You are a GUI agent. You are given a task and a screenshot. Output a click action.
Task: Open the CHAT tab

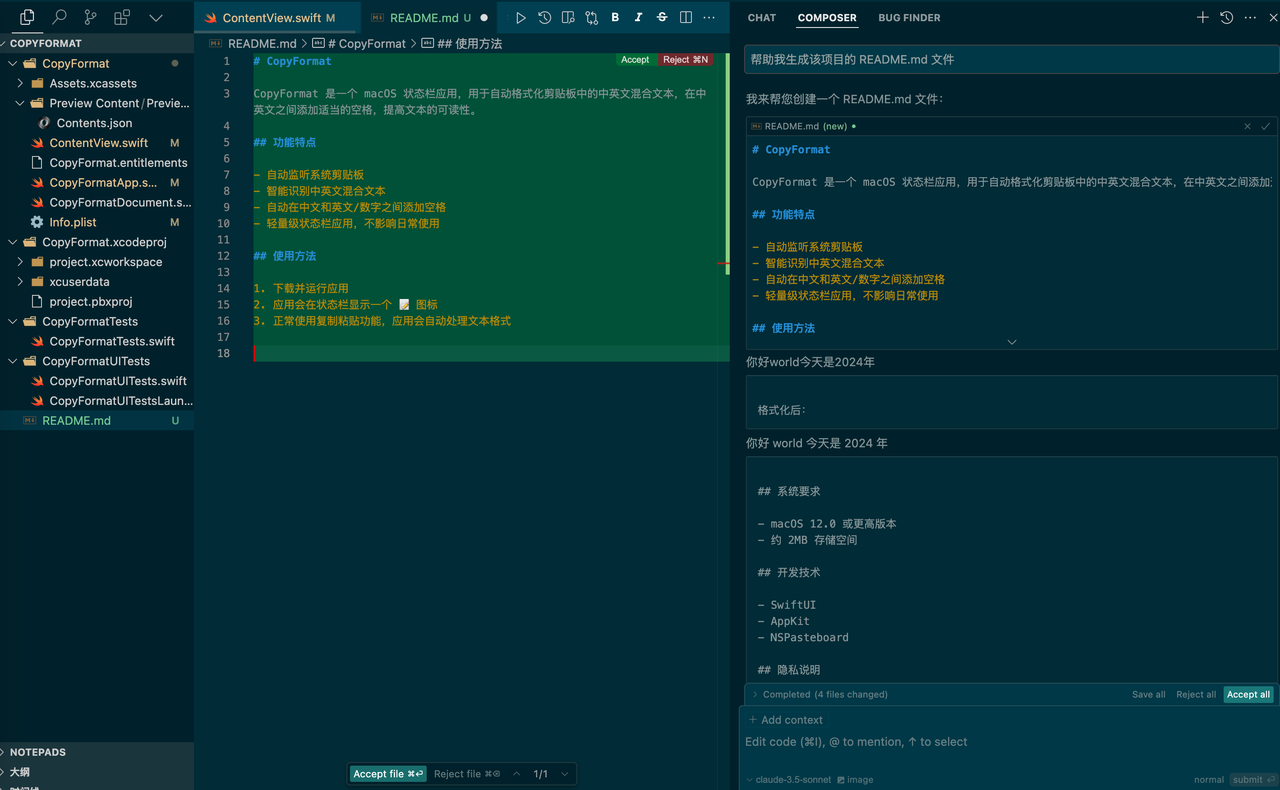point(762,18)
